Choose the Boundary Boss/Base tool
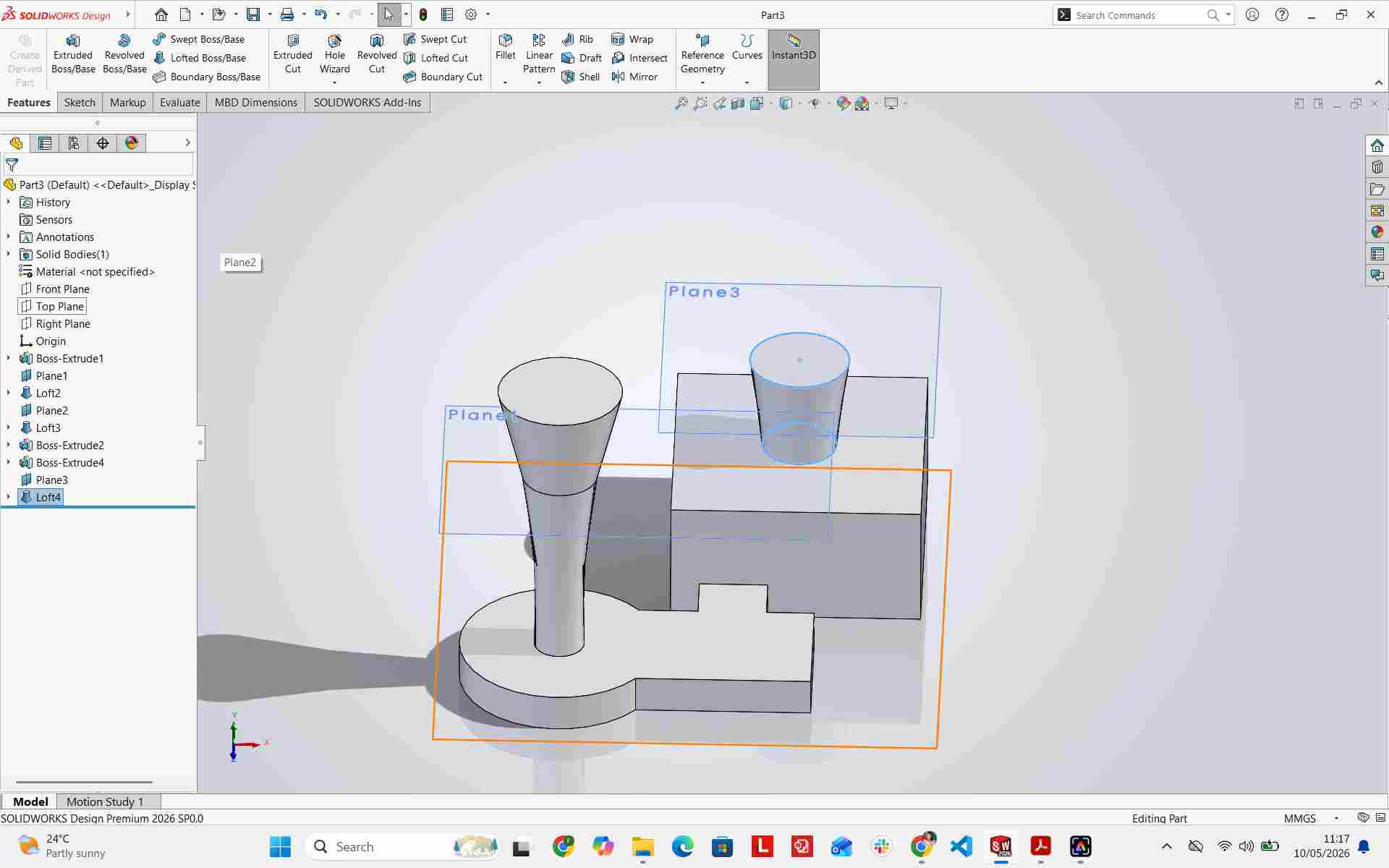Screen dimensions: 1389x868 (207, 77)
